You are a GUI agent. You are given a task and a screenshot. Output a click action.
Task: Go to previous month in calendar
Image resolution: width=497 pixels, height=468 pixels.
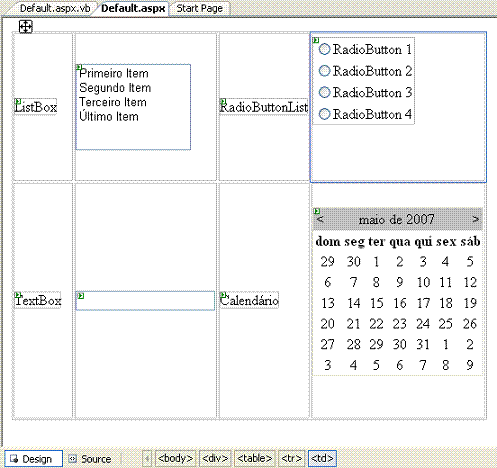[320, 219]
